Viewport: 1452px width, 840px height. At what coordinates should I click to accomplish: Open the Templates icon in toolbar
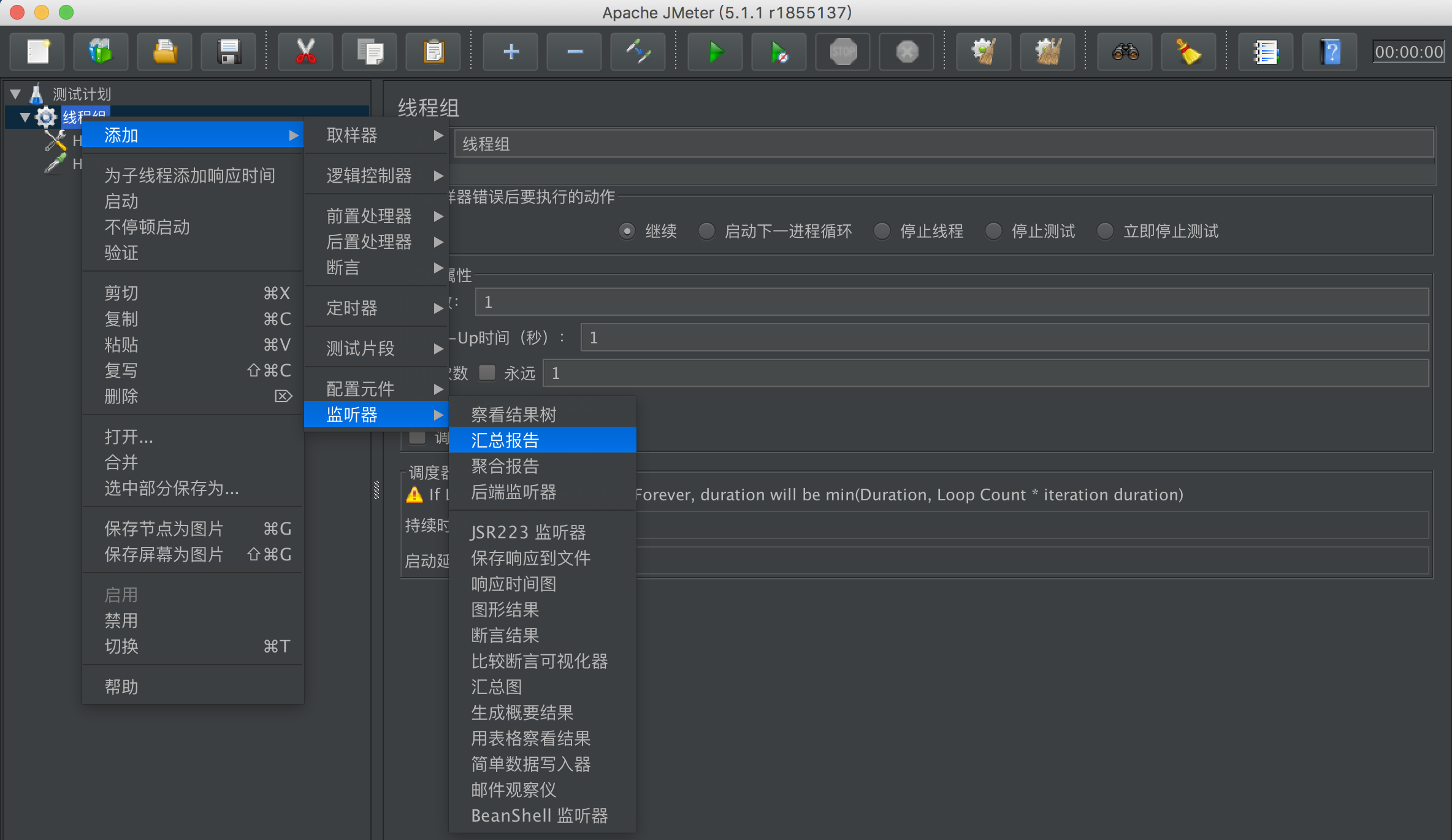(x=101, y=52)
